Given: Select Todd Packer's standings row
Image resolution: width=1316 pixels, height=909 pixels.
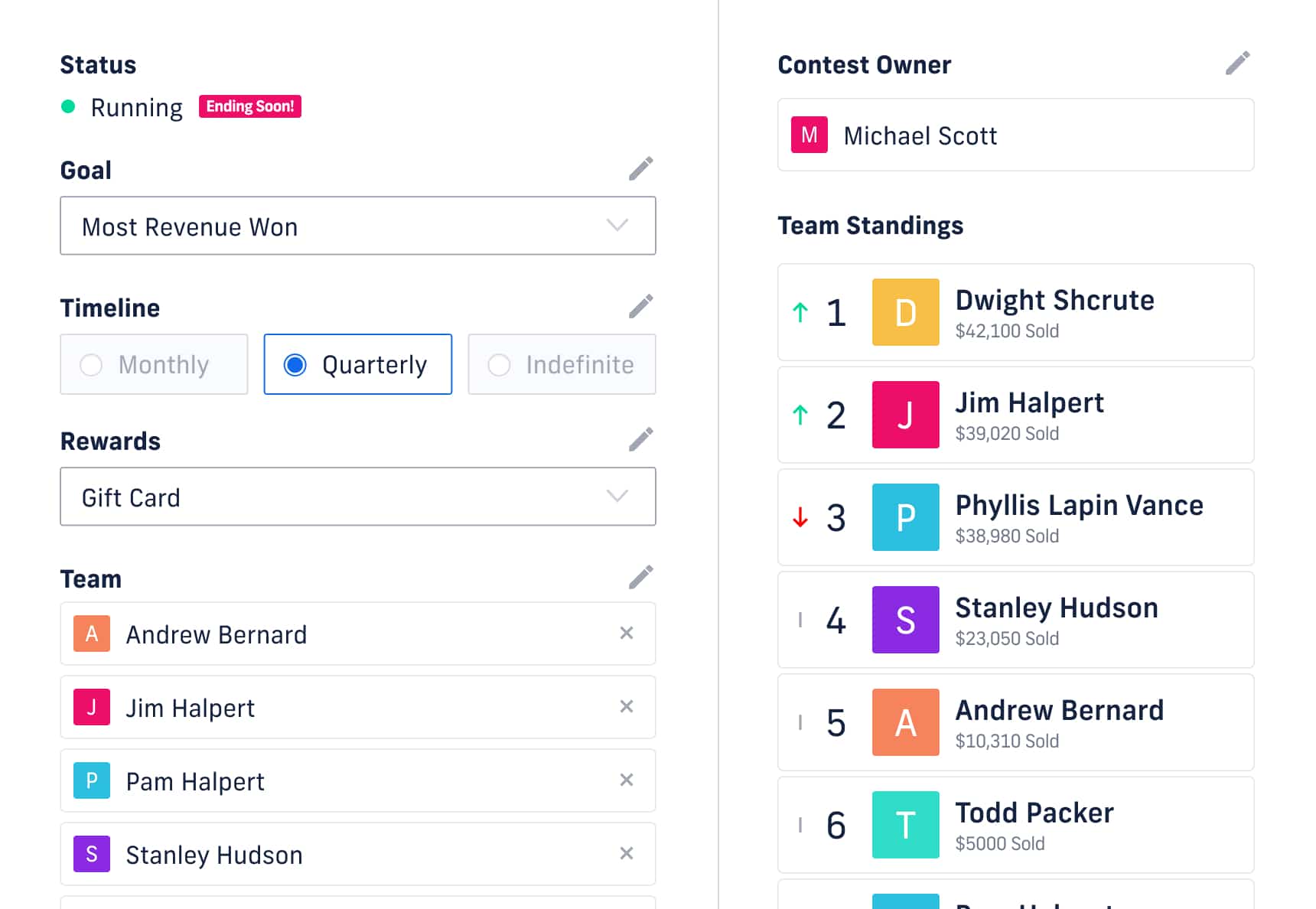Looking at the screenshot, I should click(x=1015, y=826).
